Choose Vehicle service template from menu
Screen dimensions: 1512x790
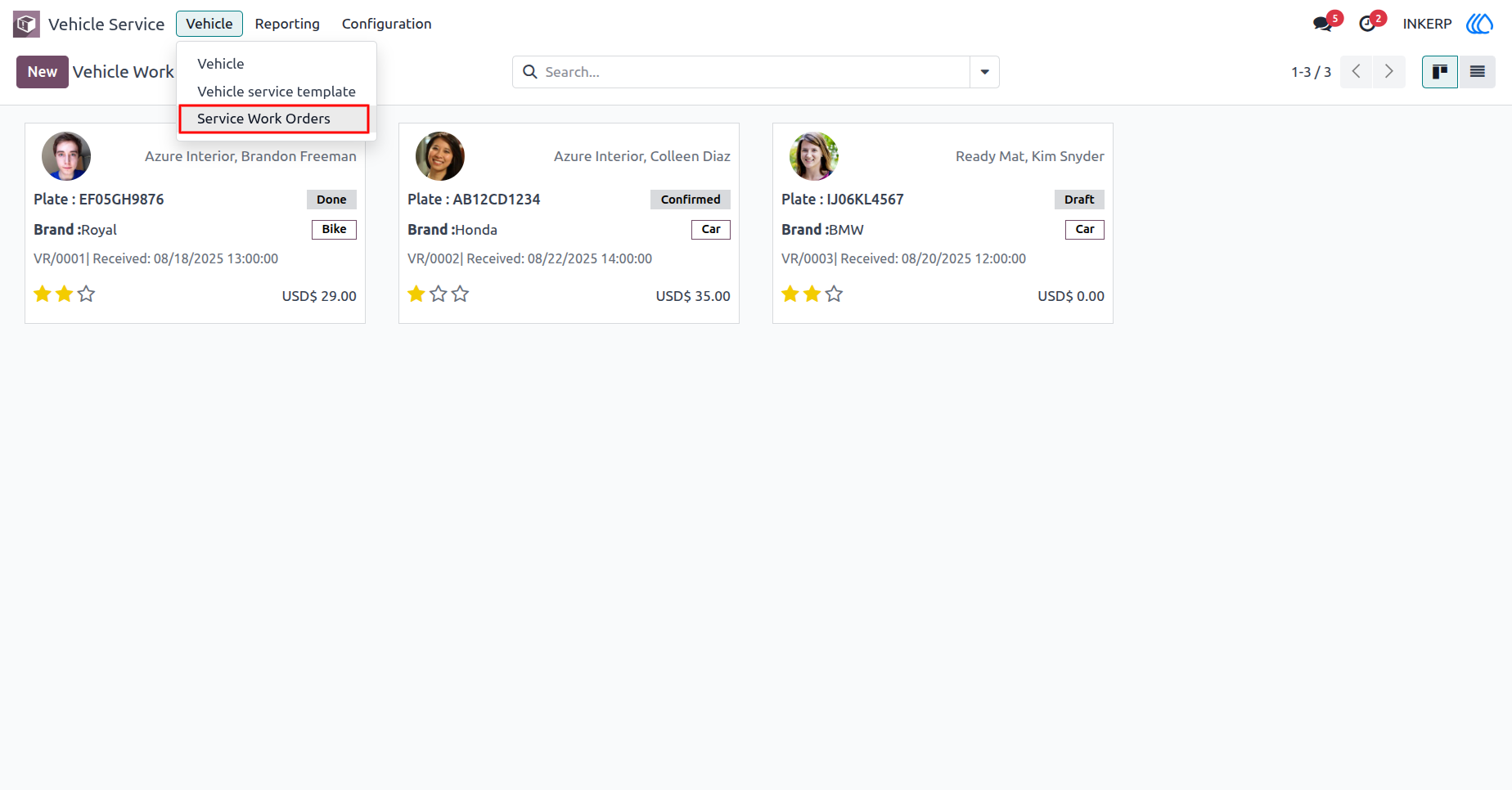tap(277, 92)
